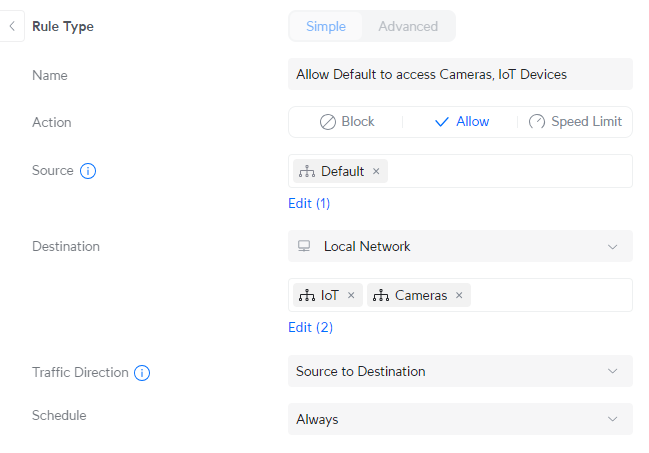Remove the IoT network tag
Image resolution: width=649 pixels, height=453 pixels.
351,295
